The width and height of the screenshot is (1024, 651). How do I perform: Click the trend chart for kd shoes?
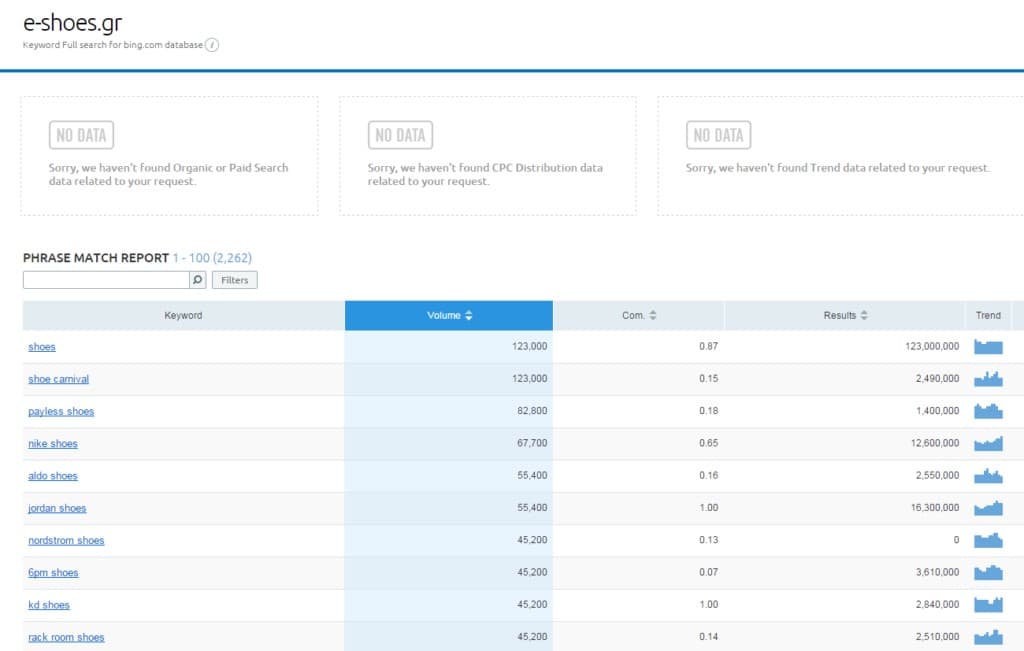tap(988, 605)
